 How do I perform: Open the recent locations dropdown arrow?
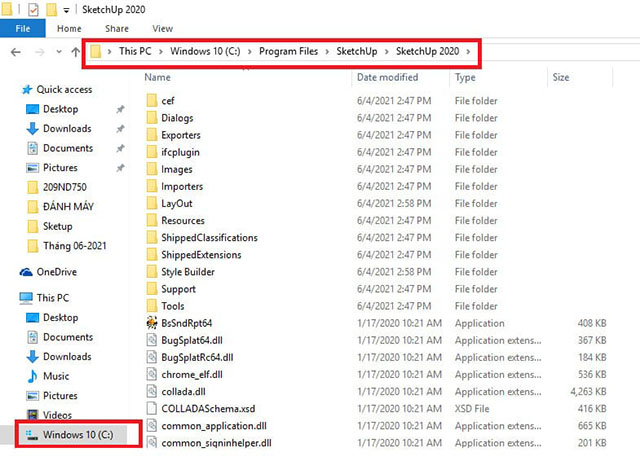tap(59, 52)
